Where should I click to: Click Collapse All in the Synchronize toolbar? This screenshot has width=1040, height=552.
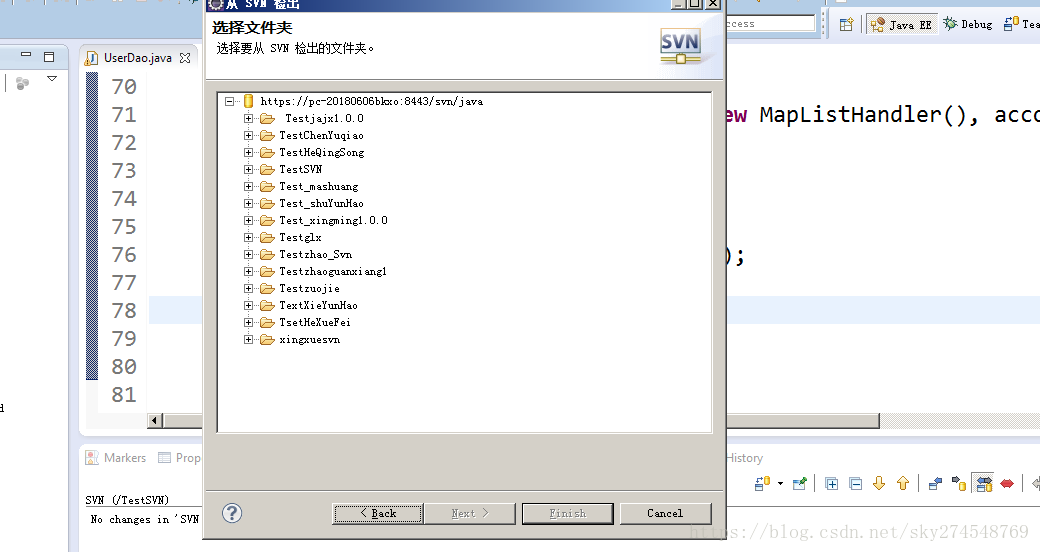[x=856, y=484]
